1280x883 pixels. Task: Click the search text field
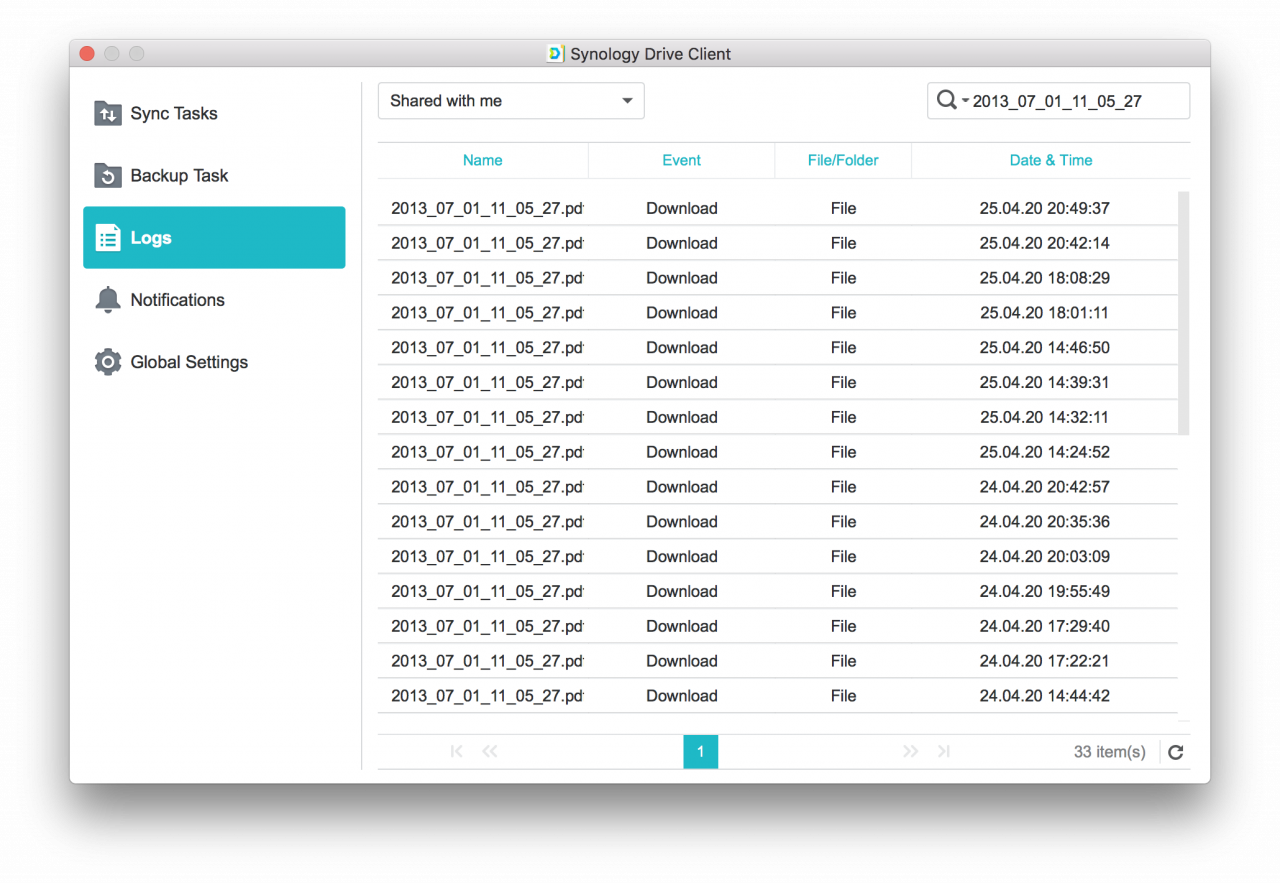(1075, 101)
